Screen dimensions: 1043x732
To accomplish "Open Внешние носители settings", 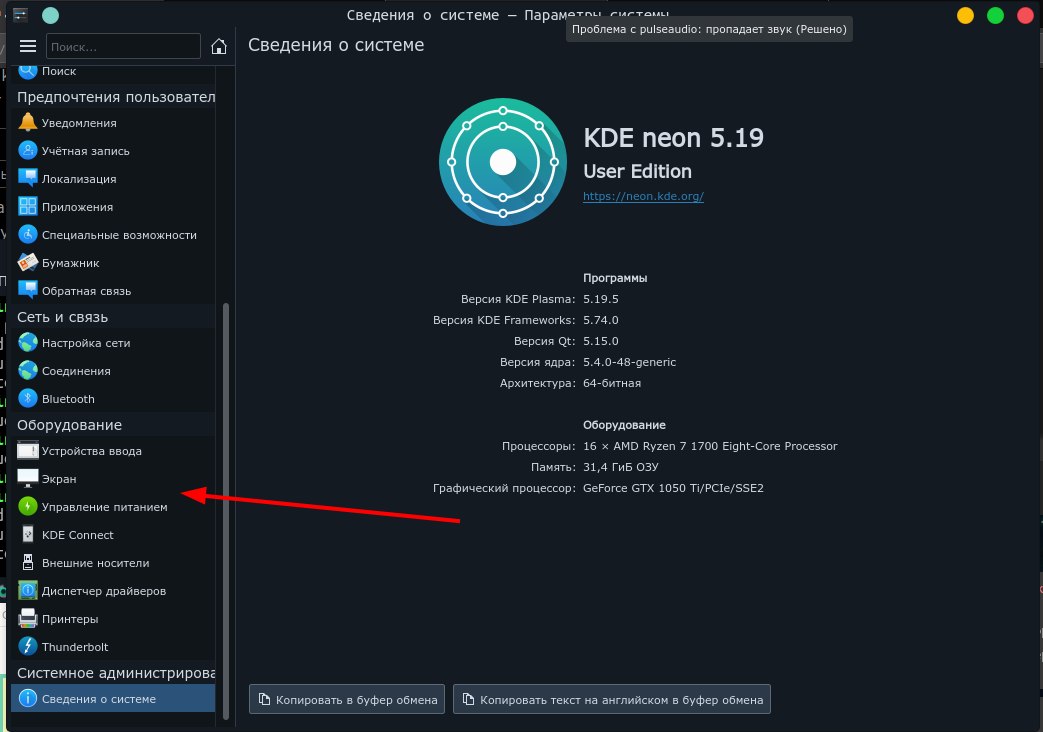I will [x=113, y=562].
